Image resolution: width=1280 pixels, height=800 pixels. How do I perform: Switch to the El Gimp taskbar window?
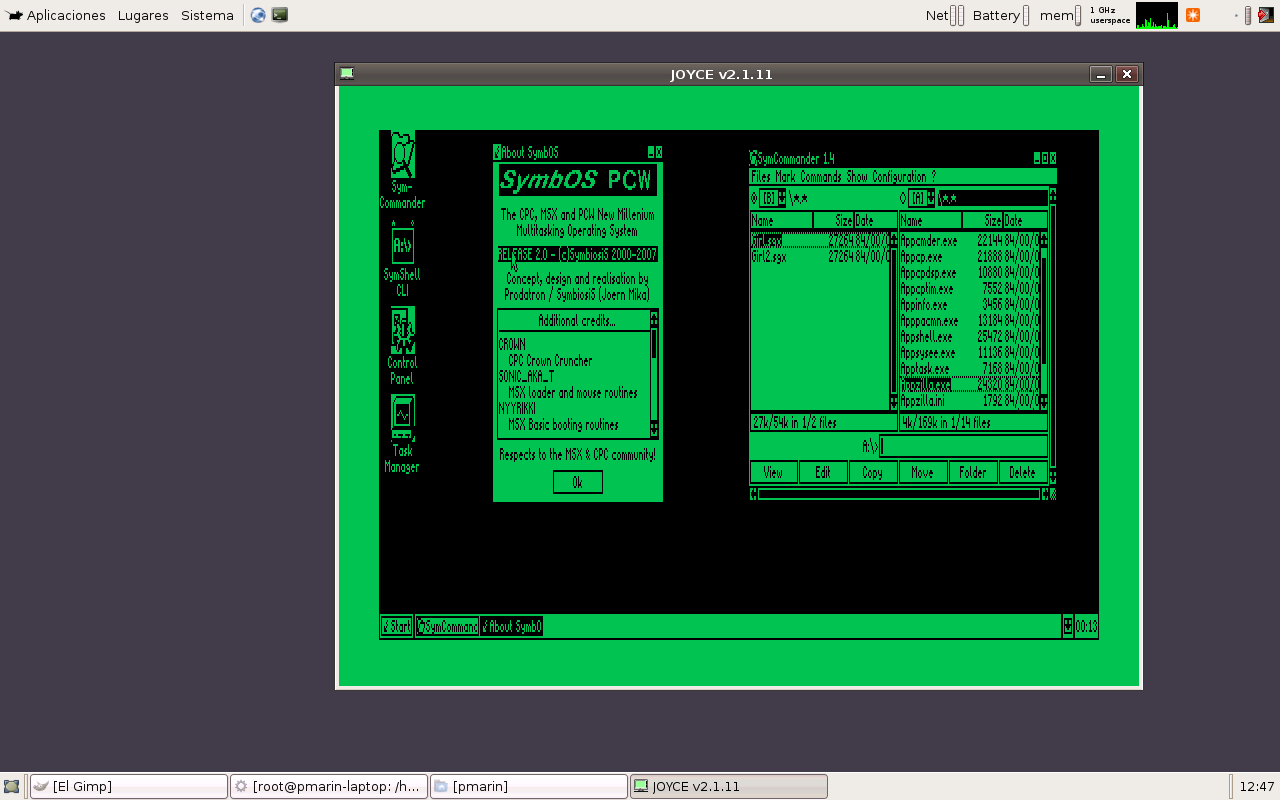click(x=128, y=787)
